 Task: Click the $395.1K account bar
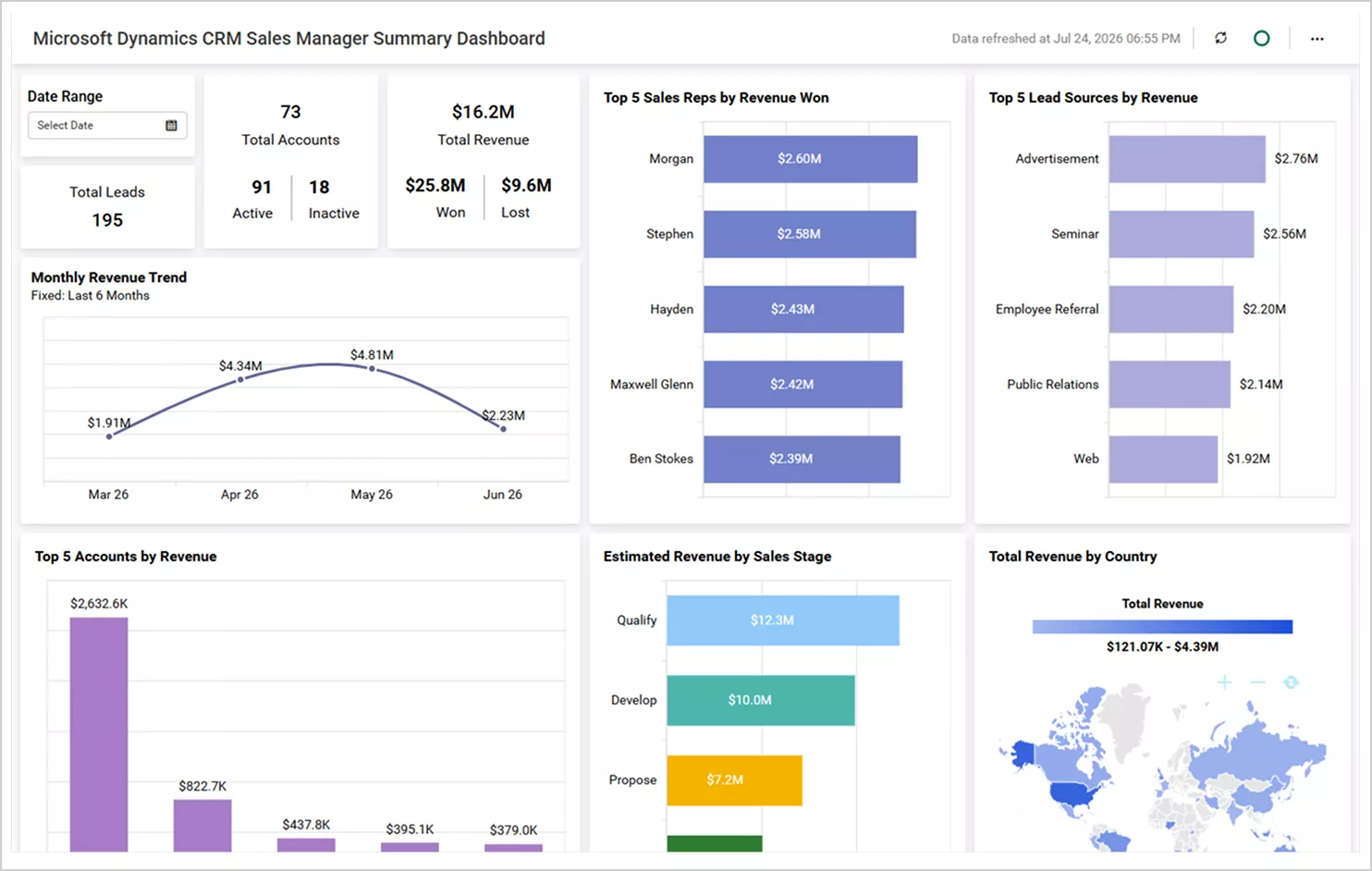410,847
